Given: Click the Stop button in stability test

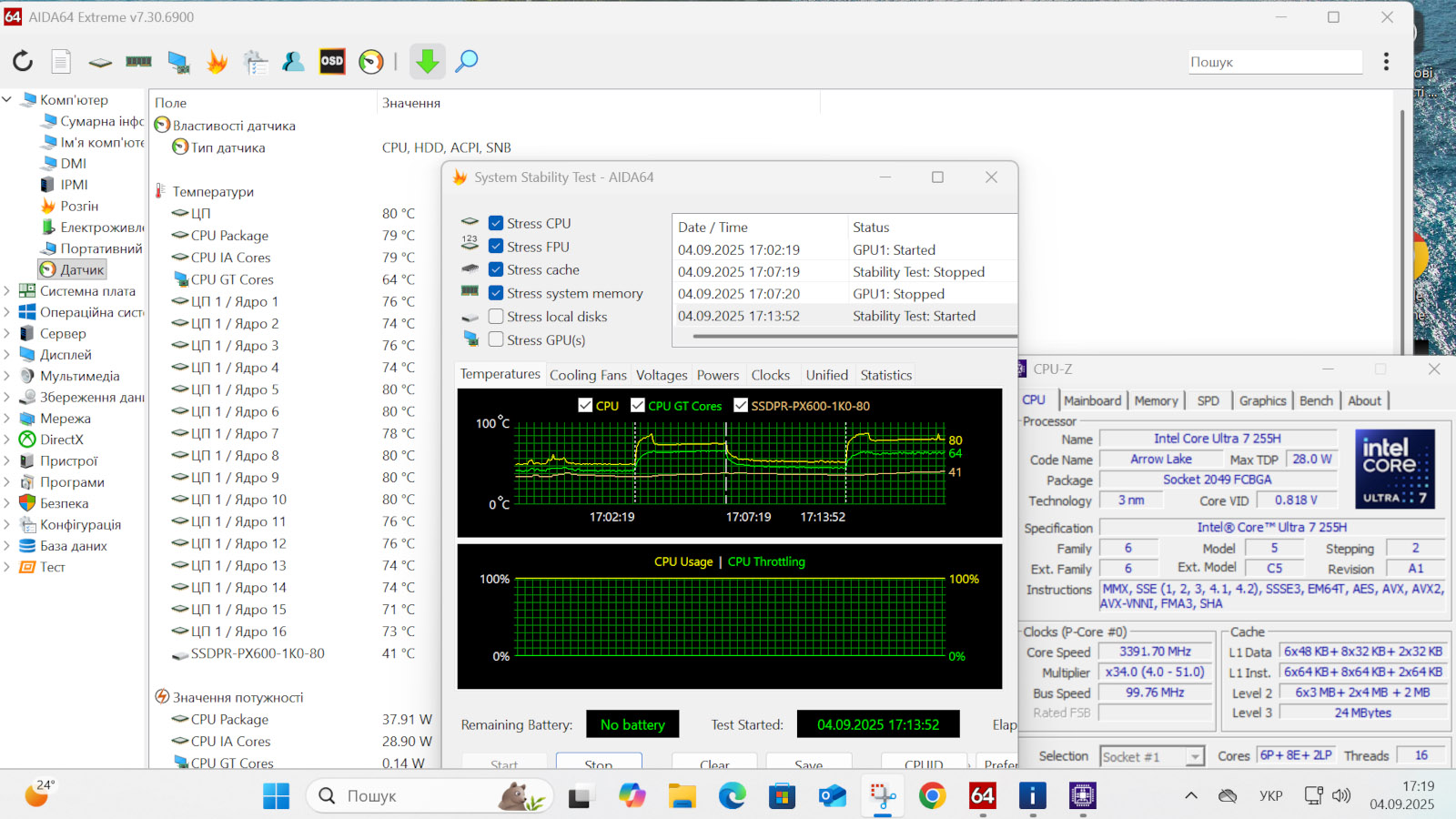Looking at the screenshot, I should (599, 762).
